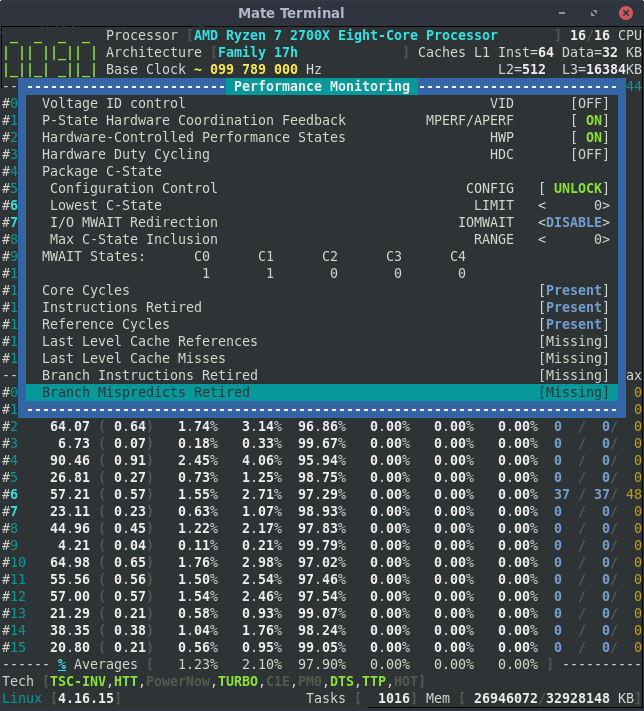Select Branch Mispredicts Retired row

(x=322, y=392)
